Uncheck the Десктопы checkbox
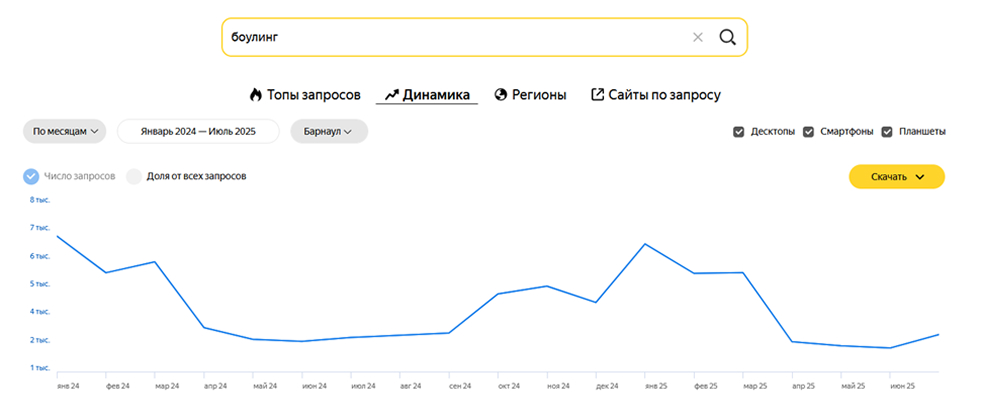The width and height of the screenshot is (981, 400). click(739, 131)
